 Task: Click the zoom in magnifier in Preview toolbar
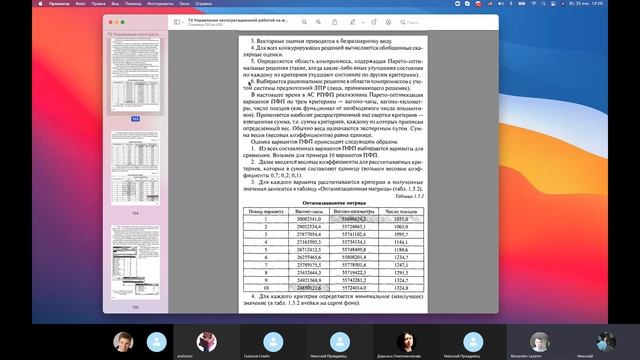coord(318,22)
